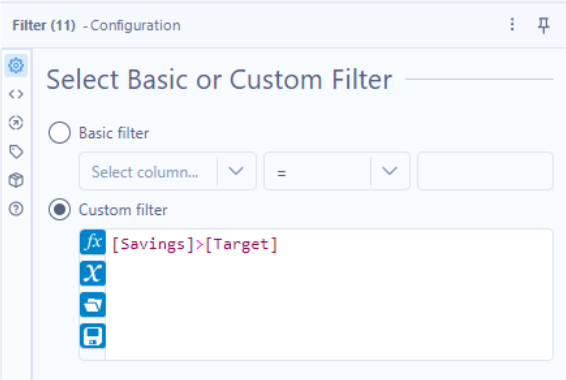Viewport: 566px width, 380px height.
Task: Expand the equals operator dropdown
Action: (337, 171)
